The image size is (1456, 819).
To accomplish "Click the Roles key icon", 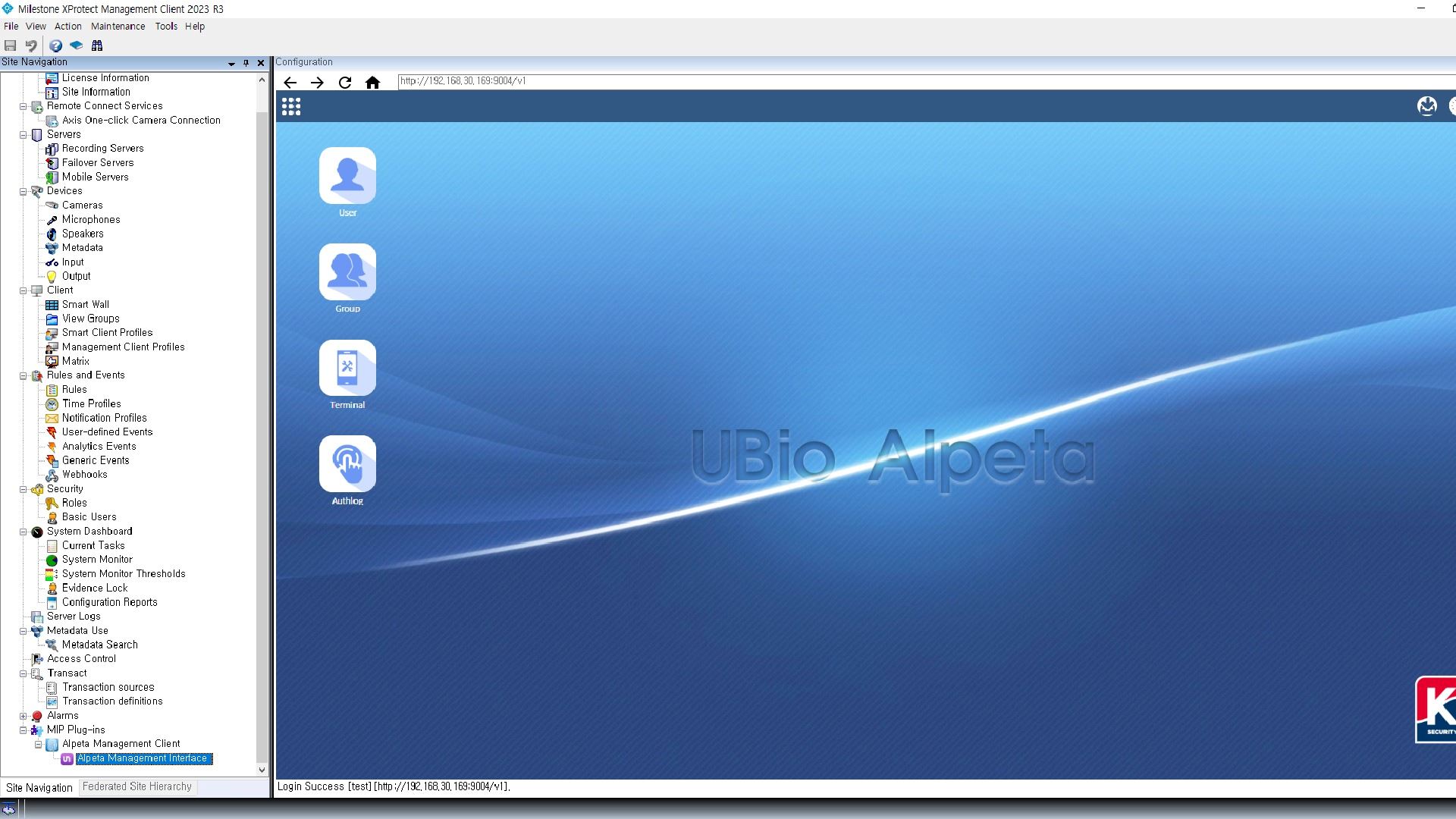I will click(x=52, y=503).
